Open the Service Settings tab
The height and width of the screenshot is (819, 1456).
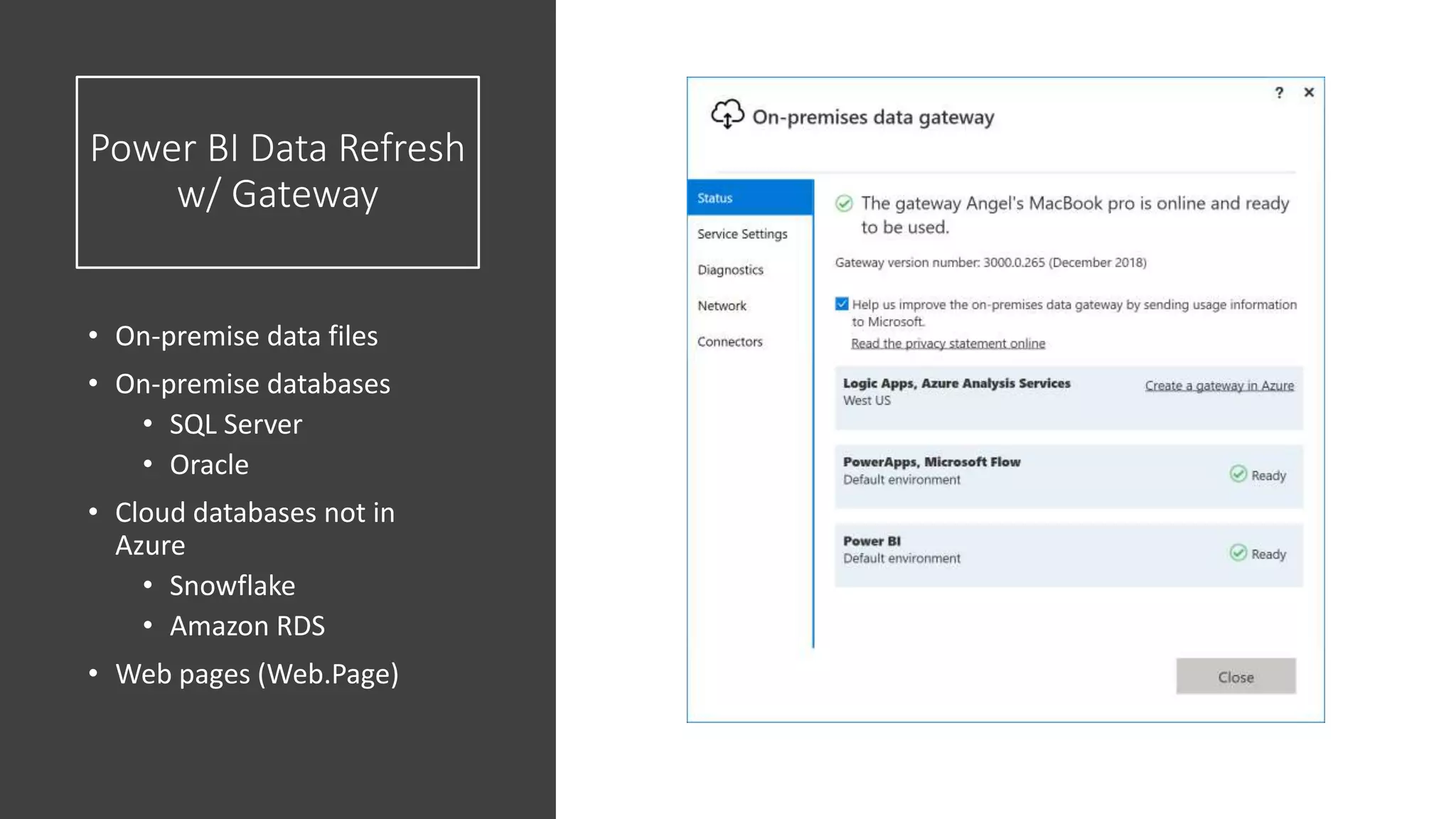coord(742,234)
